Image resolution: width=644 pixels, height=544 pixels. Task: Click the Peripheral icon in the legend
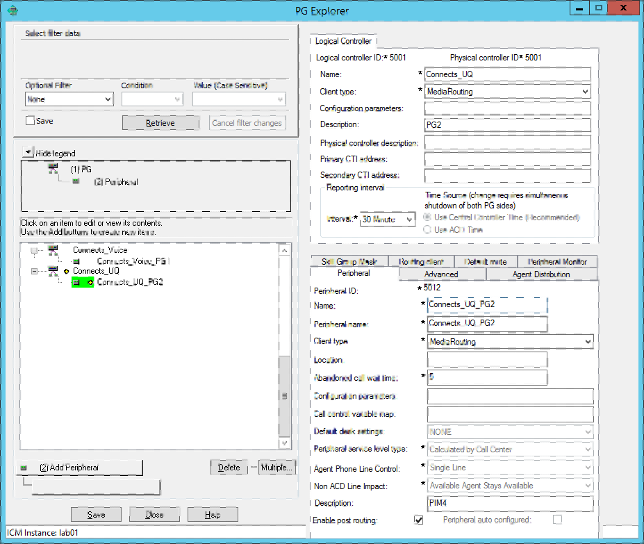pos(76,181)
